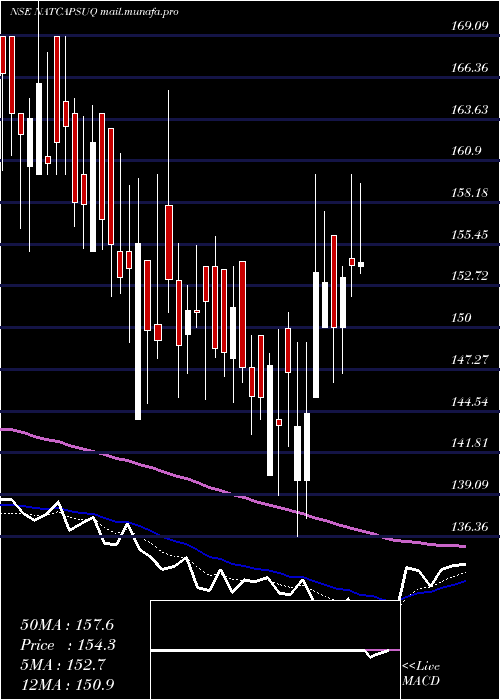The width and height of the screenshot is (500, 700).
Task: Click the Price : 154.3 readout
Action: tap(68, 645)
